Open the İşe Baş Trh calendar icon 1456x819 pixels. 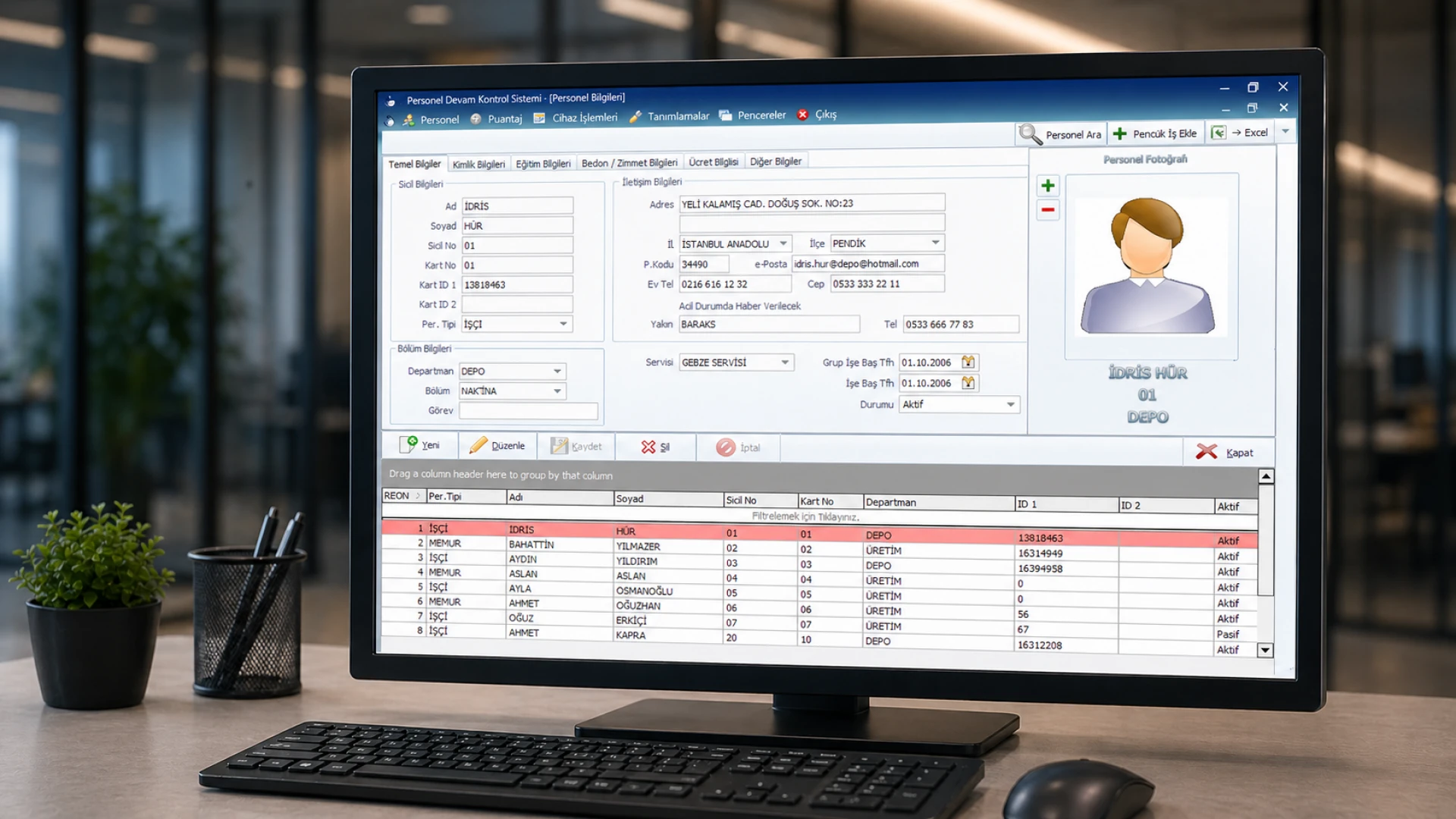coord(968,383)
